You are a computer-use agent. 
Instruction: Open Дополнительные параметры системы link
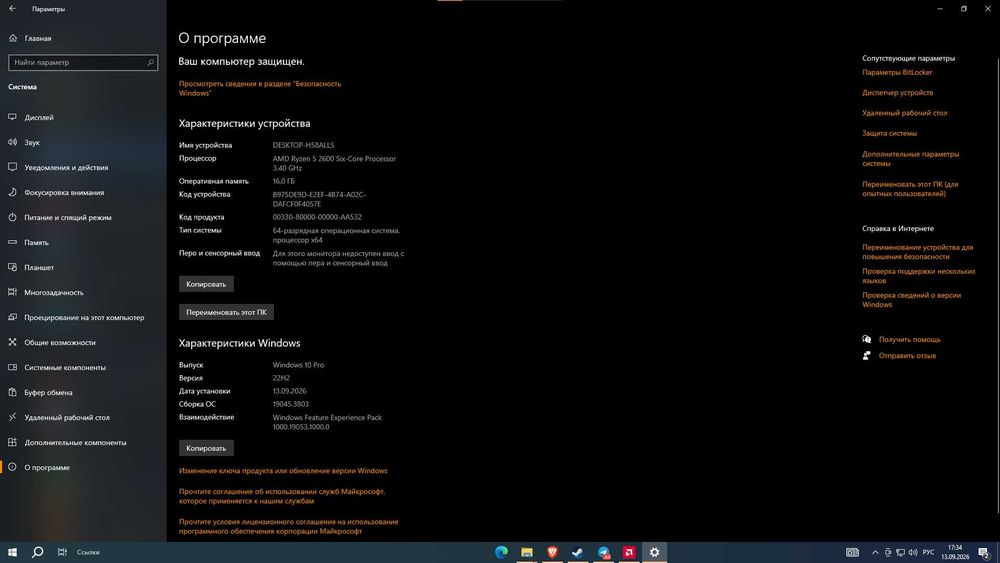click(910, 159)
